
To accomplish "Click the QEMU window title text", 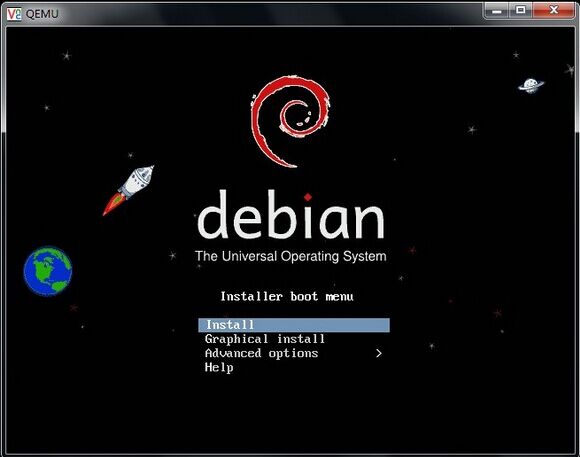I will point(42,14).
